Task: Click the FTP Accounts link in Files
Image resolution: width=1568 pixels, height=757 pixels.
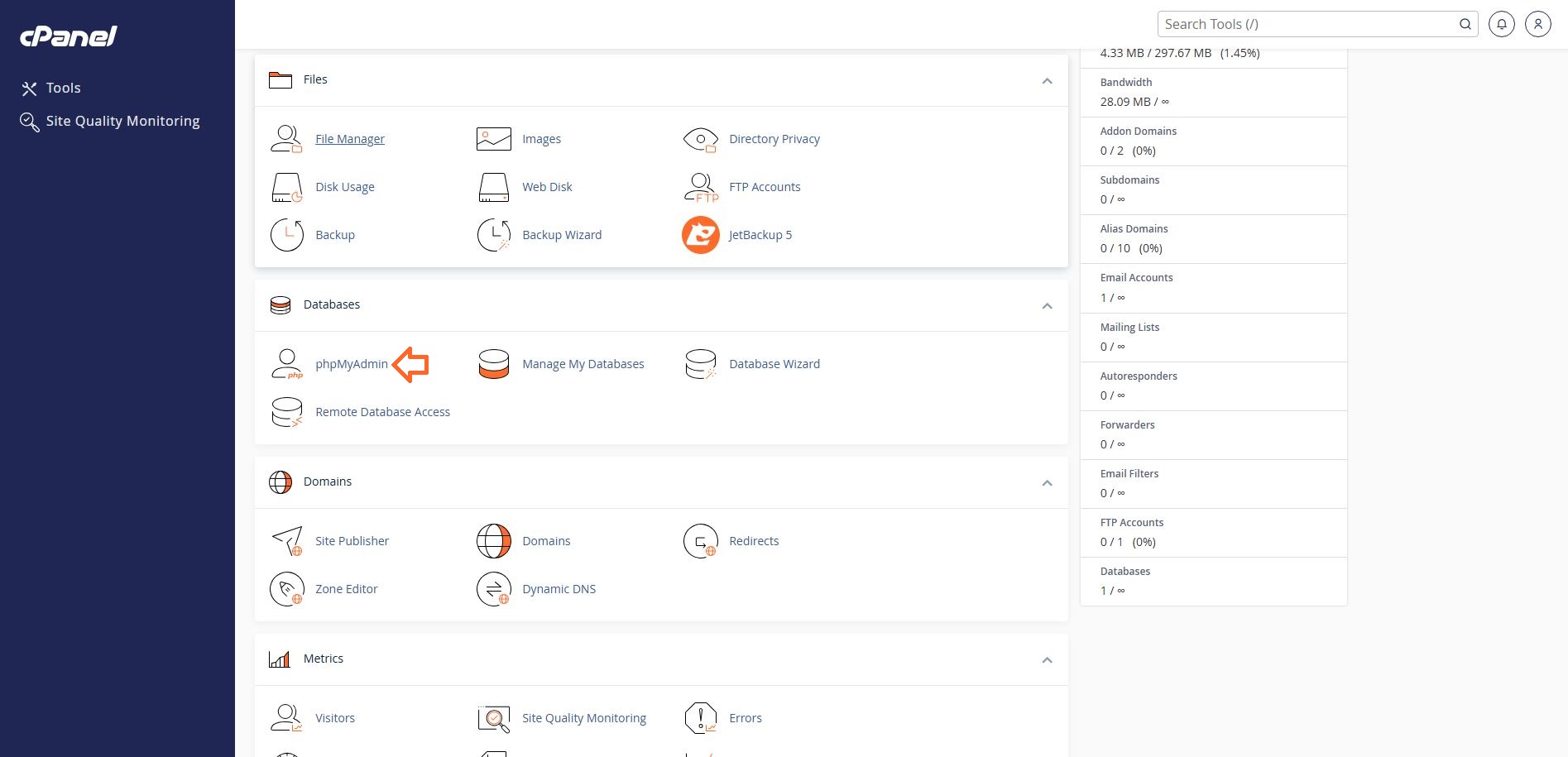Action: click(765, 187)
